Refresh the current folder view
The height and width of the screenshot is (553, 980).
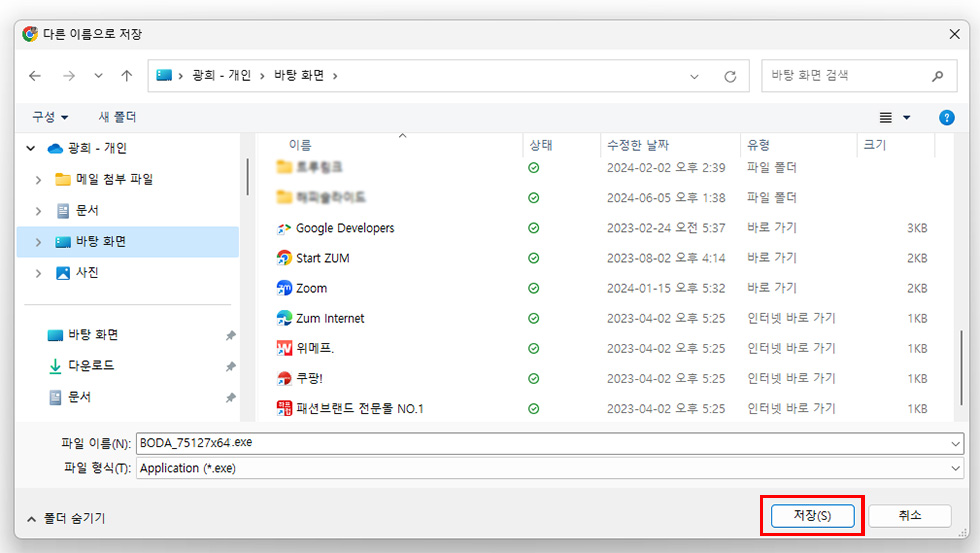point(730,76)
